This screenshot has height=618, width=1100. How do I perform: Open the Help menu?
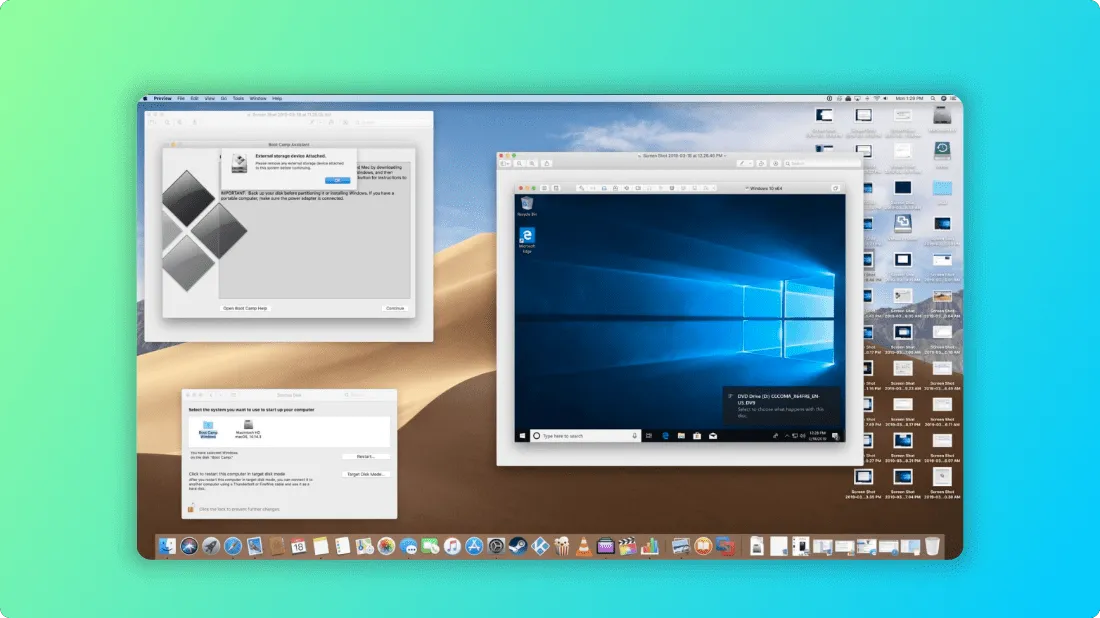[277, 98]
